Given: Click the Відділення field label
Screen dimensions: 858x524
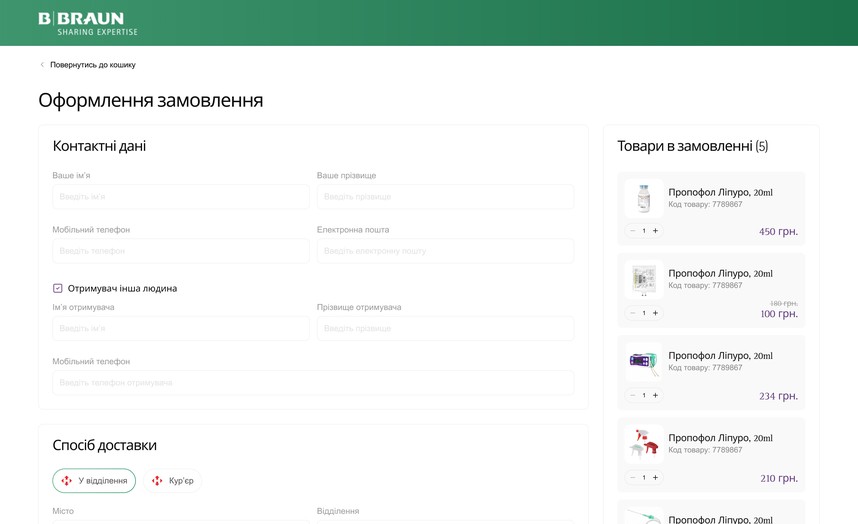Looking at the screenshot, I should (x=338, y=511).
